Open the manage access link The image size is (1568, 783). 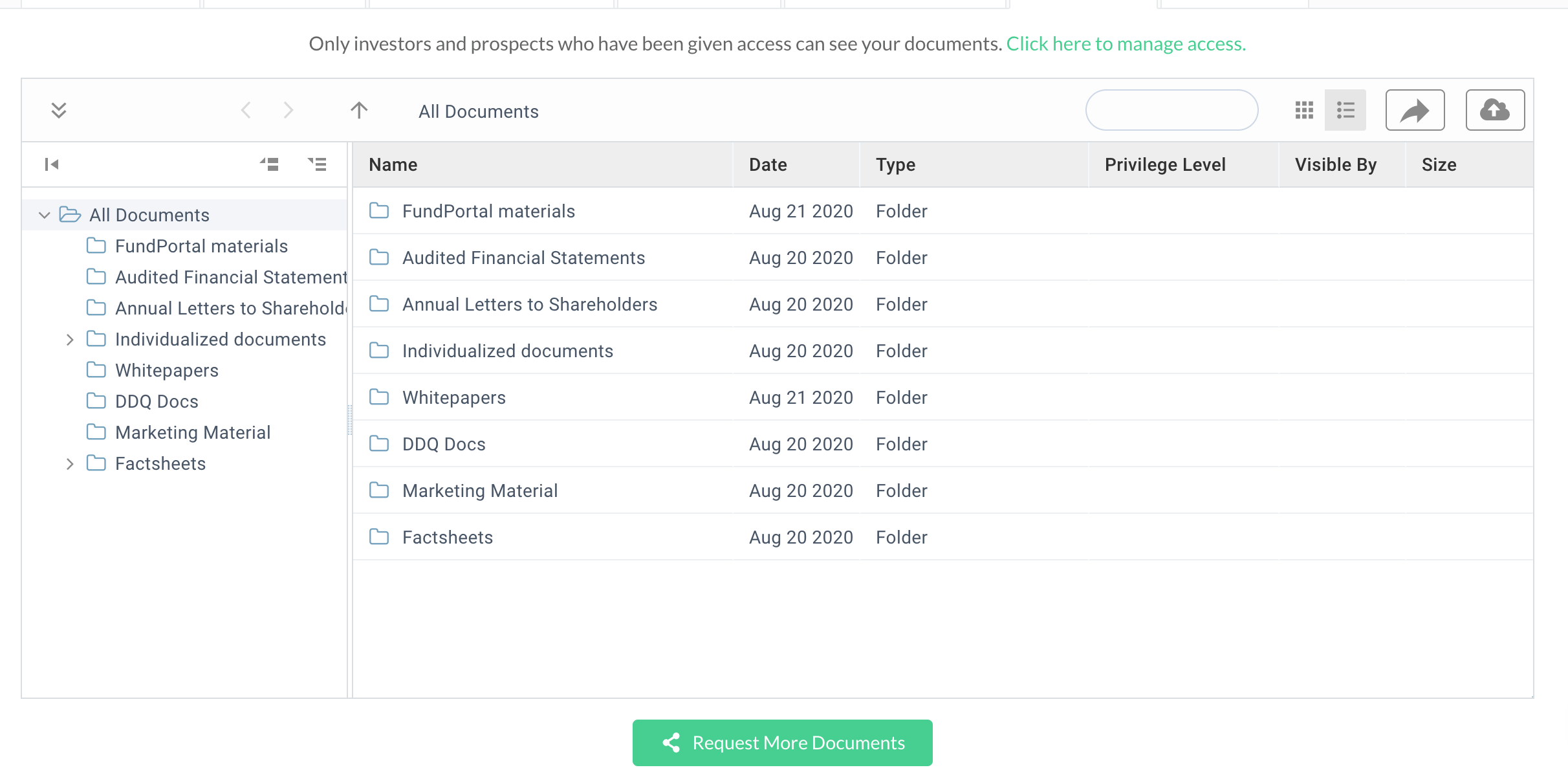1126,44
